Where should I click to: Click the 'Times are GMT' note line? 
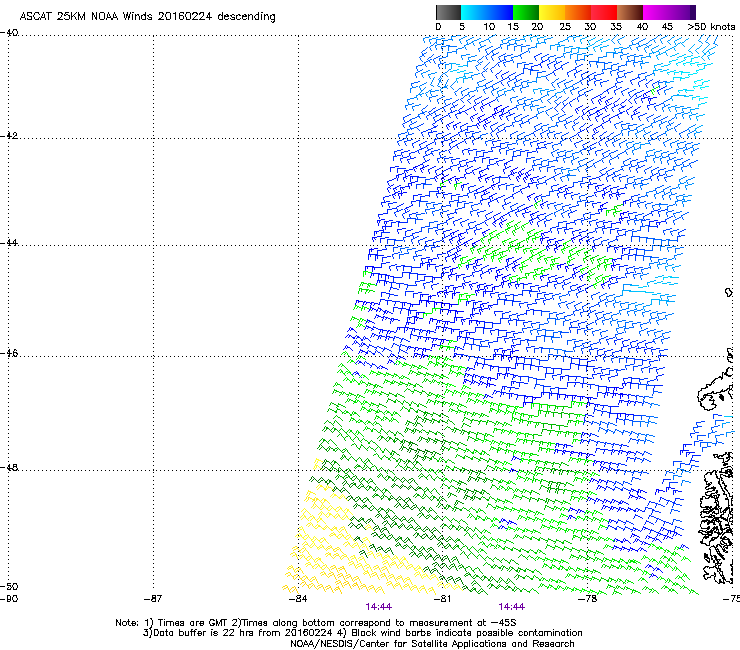[x=316, y=623]
